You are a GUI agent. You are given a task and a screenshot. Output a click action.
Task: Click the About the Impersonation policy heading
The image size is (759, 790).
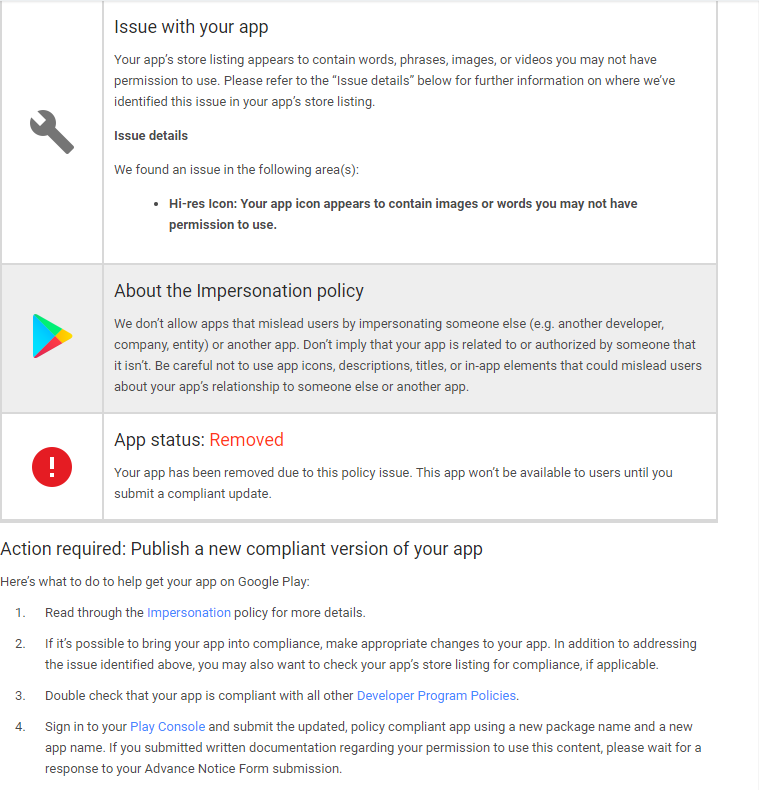239,291
